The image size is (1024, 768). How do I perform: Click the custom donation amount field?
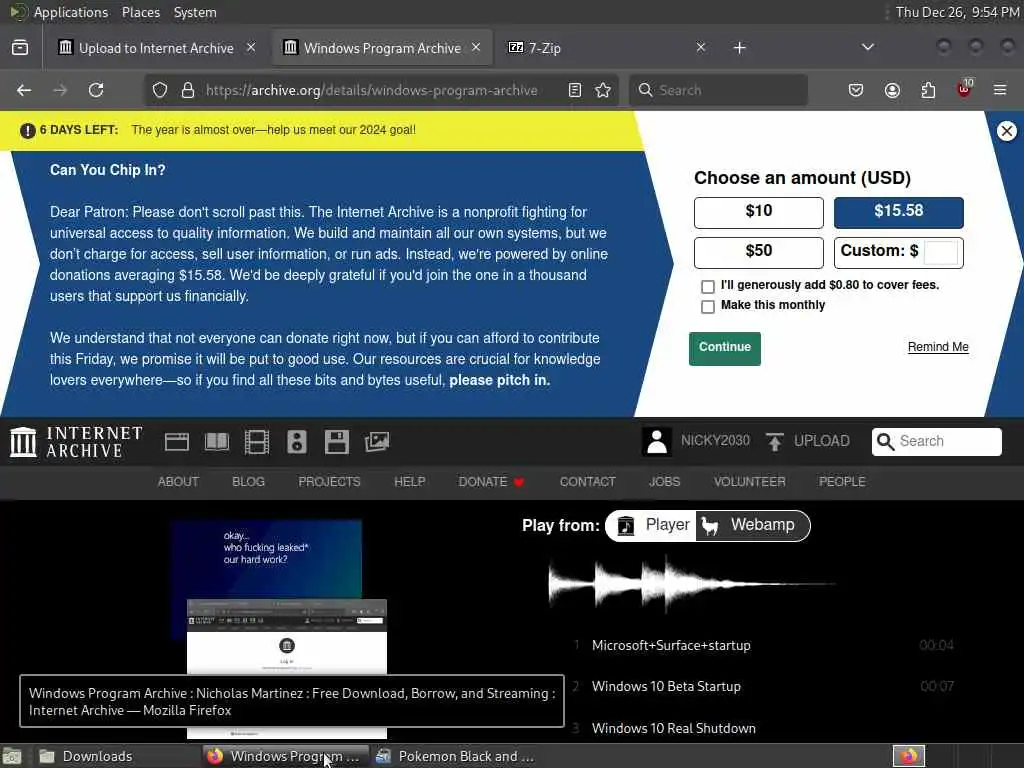[x=940, y=252]
